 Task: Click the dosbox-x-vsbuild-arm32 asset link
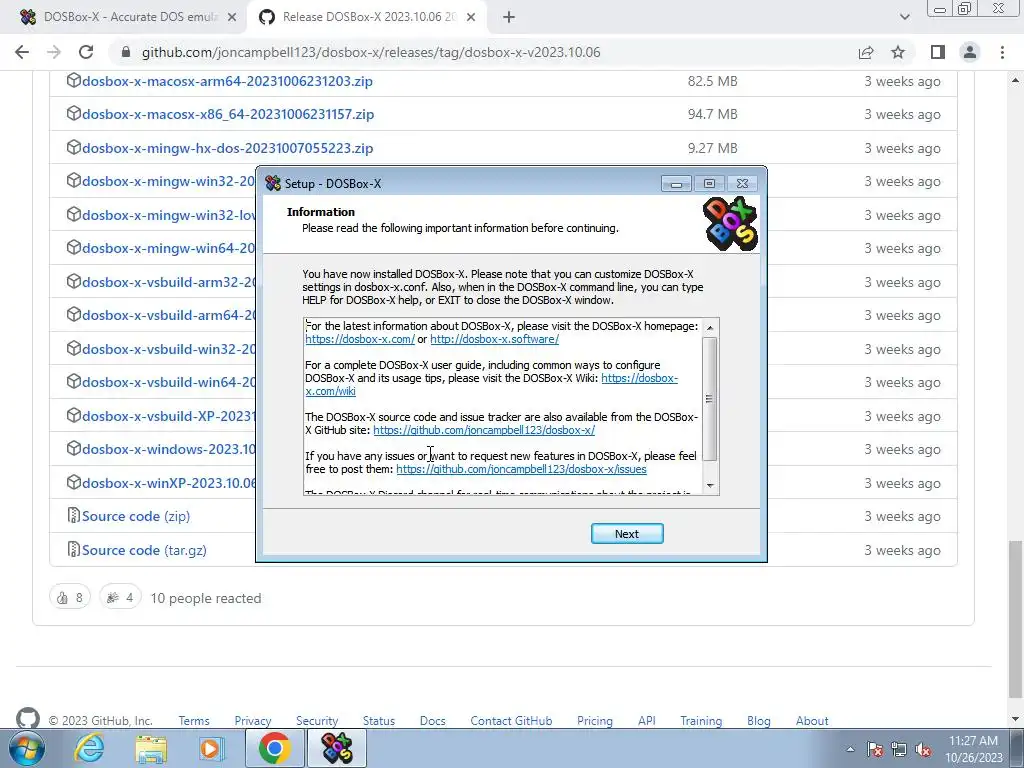[168, 282]
